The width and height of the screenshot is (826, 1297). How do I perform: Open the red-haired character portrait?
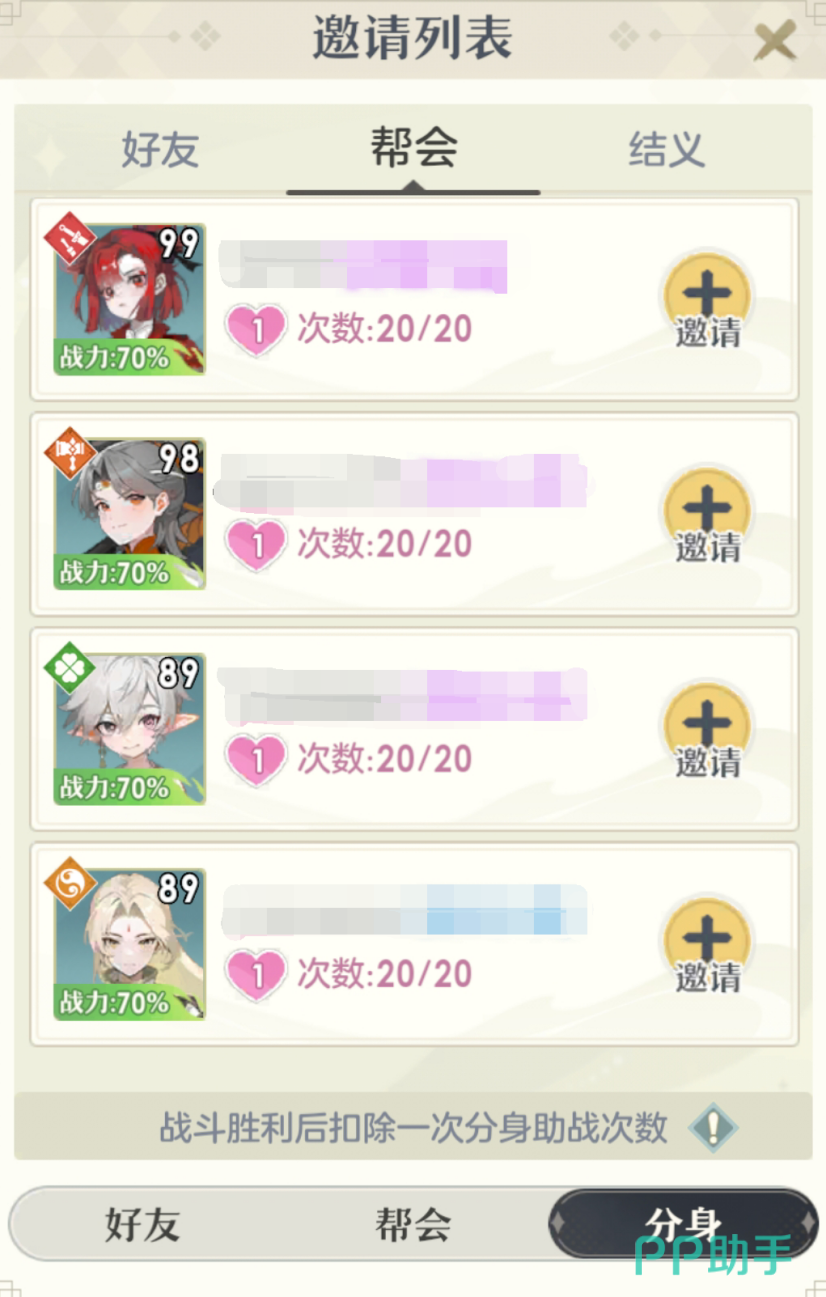(x=130, y=298)
